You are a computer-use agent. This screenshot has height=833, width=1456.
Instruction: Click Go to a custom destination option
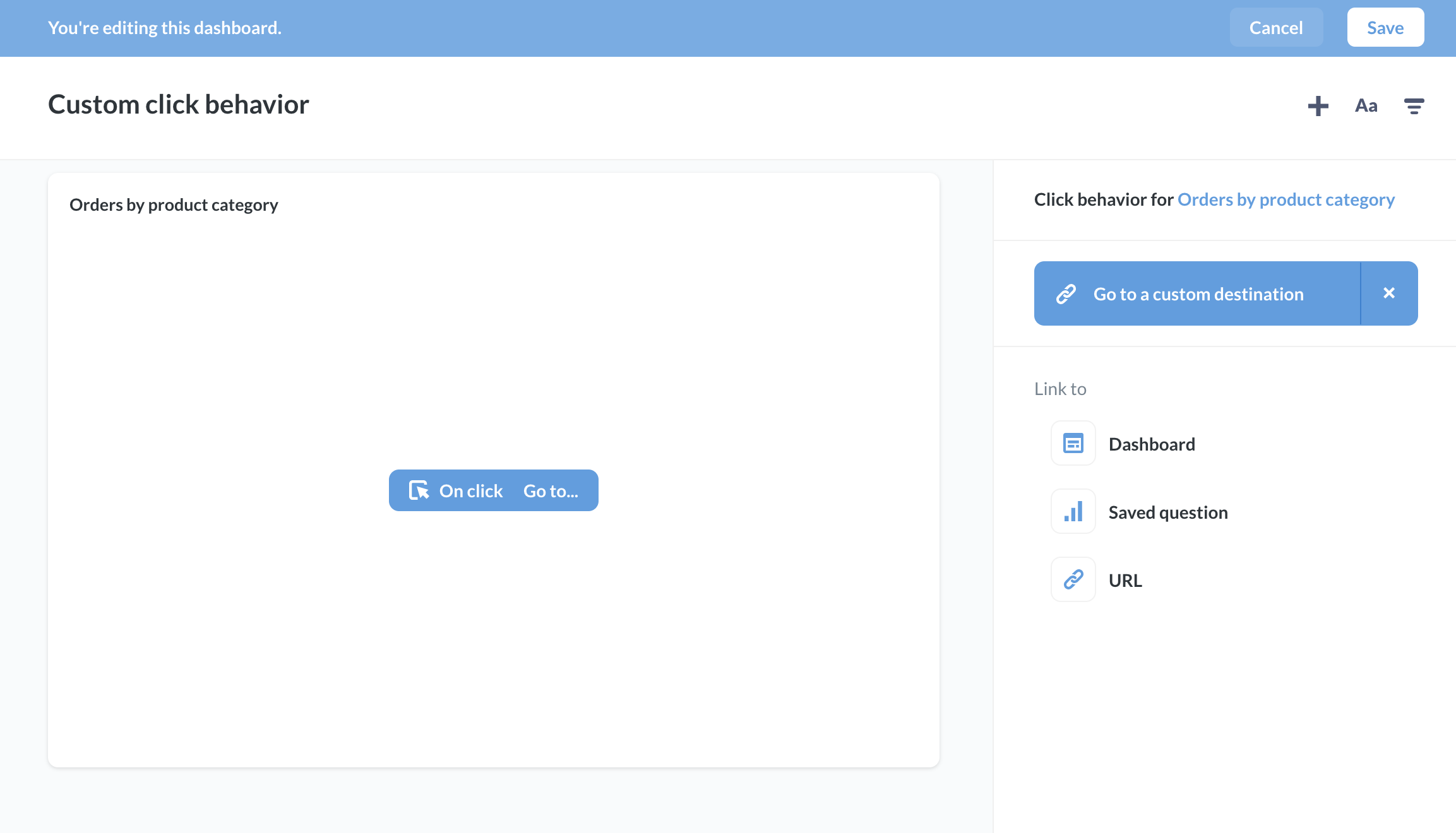tap(1198, 293)
